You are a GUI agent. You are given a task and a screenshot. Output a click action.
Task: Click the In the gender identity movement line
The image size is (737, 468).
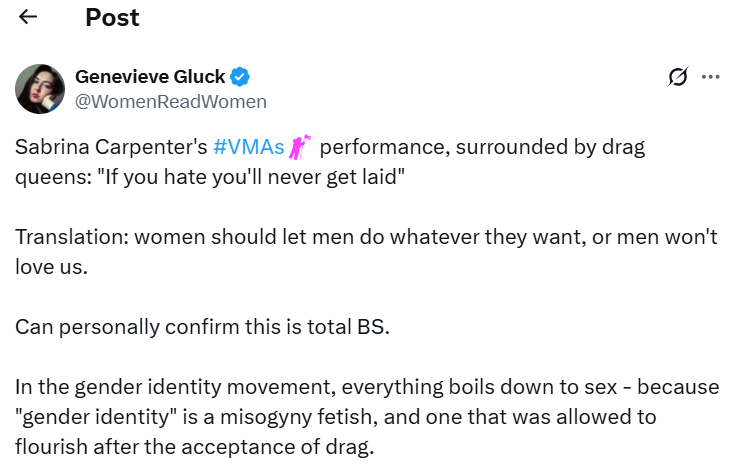[x=367, y=388]
